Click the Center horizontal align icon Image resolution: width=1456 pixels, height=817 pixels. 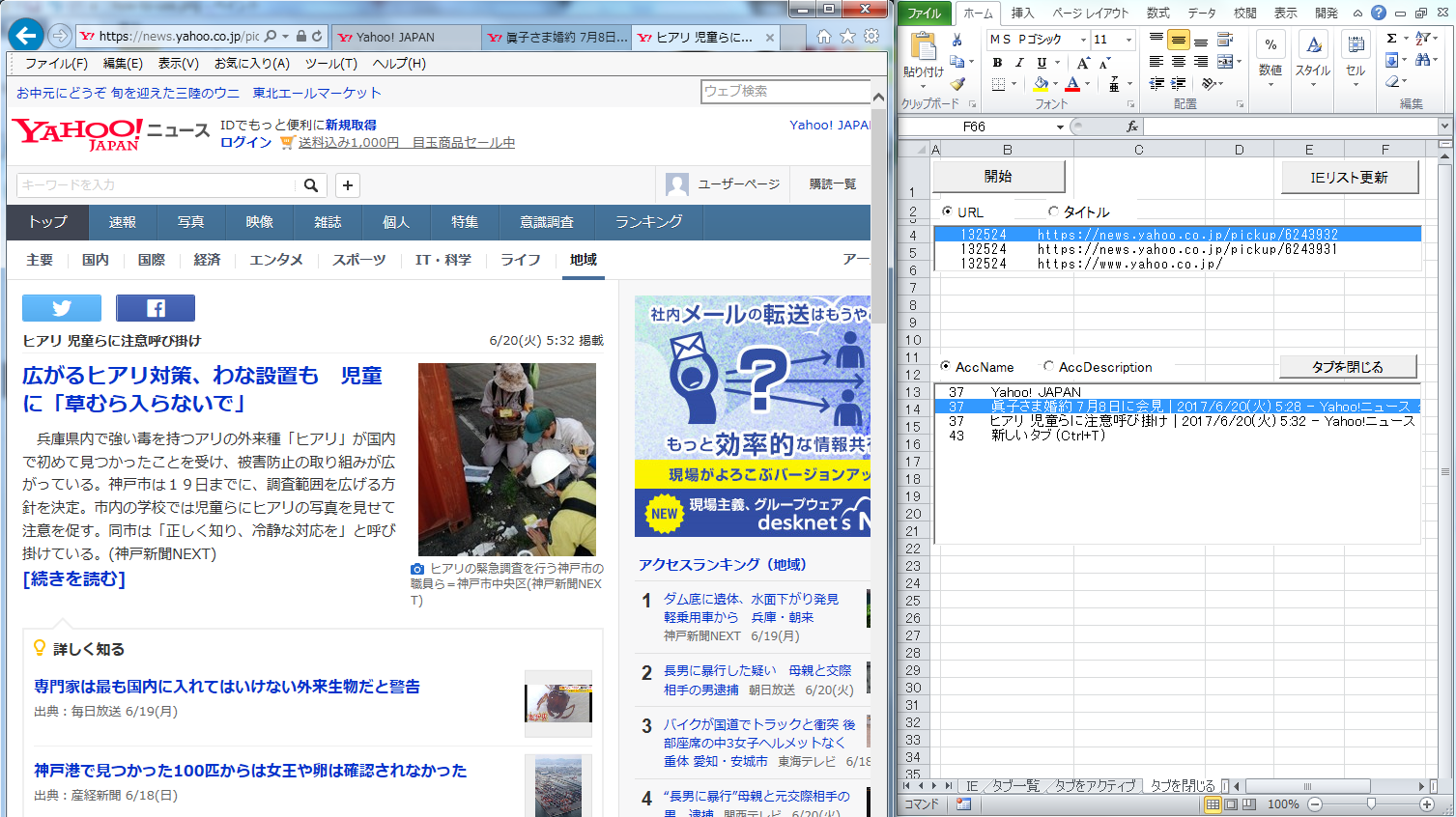click(x=1179, y=62)
